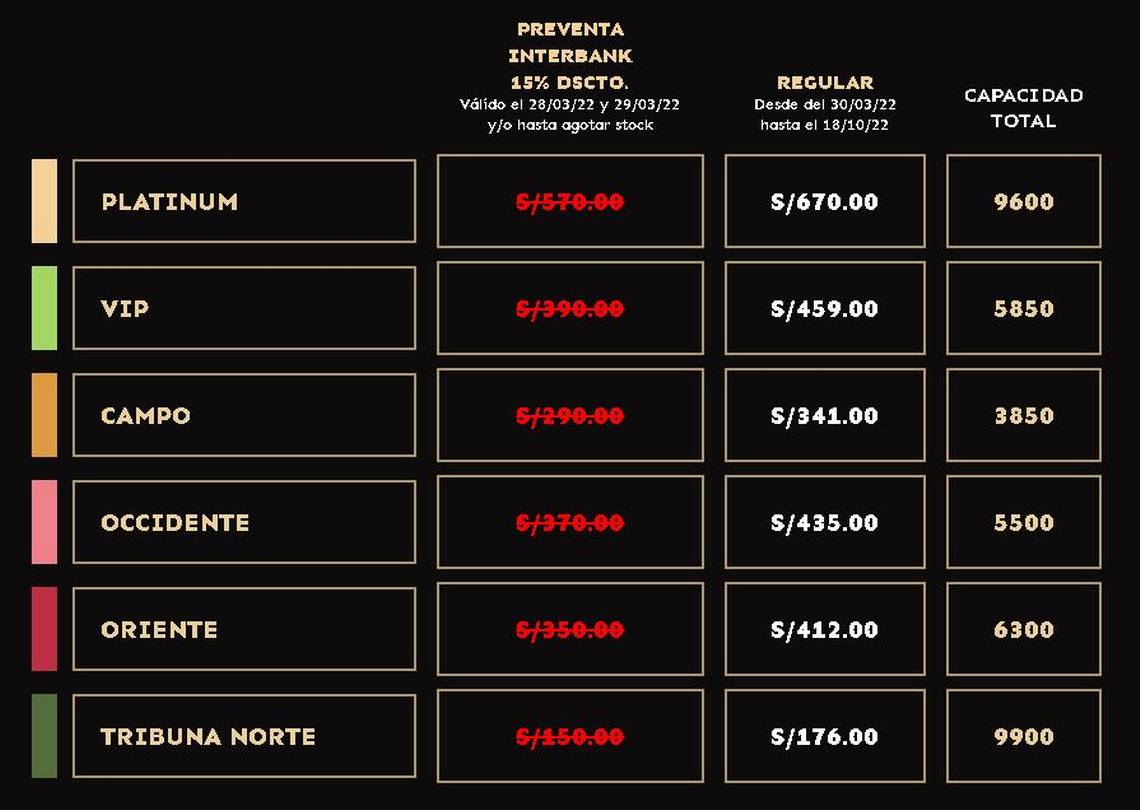Click the Capacidad Total column header
The image size is (1140, 810).
pyautogui.click(x=1024, y=108)
